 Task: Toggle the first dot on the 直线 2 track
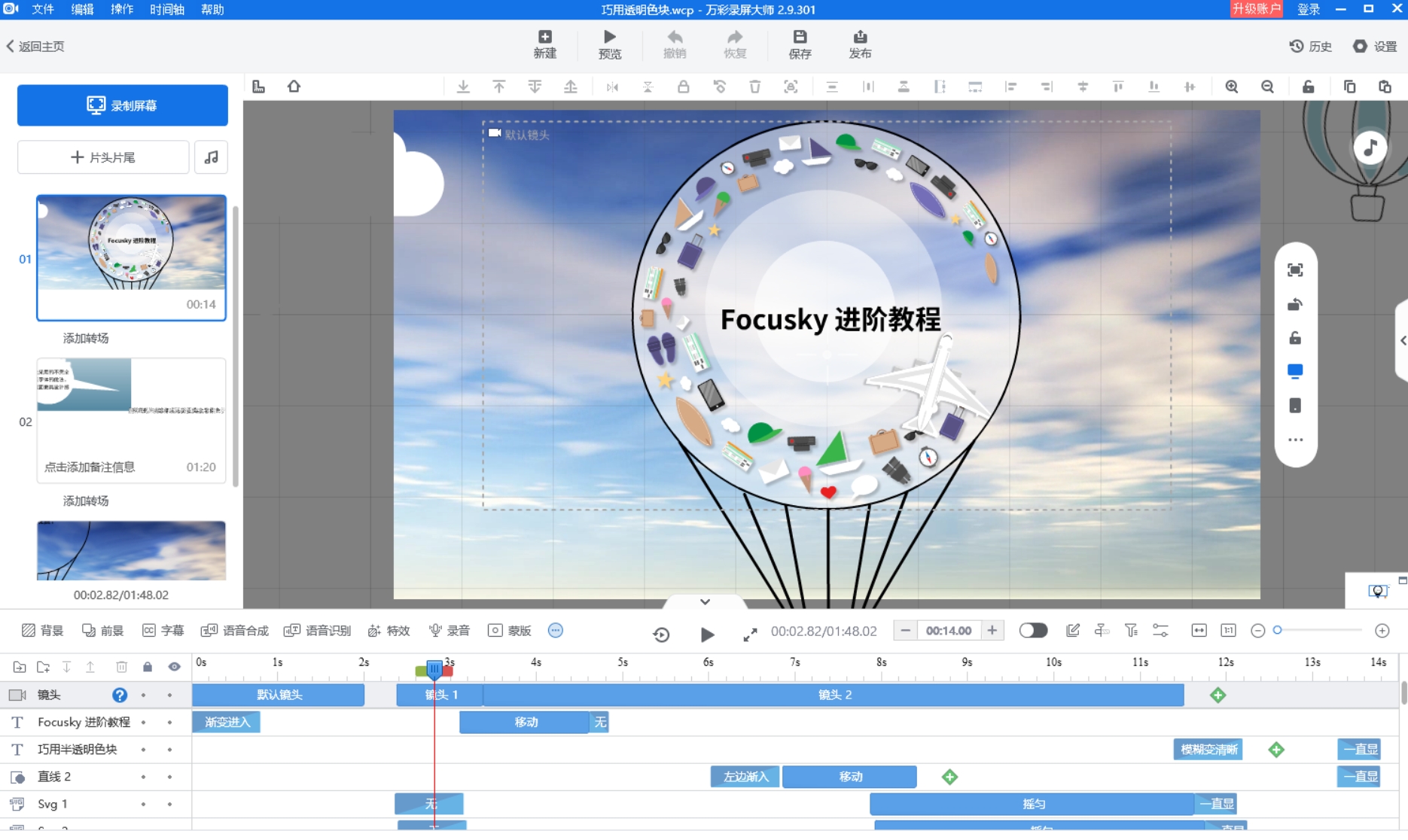coord(143,777)
